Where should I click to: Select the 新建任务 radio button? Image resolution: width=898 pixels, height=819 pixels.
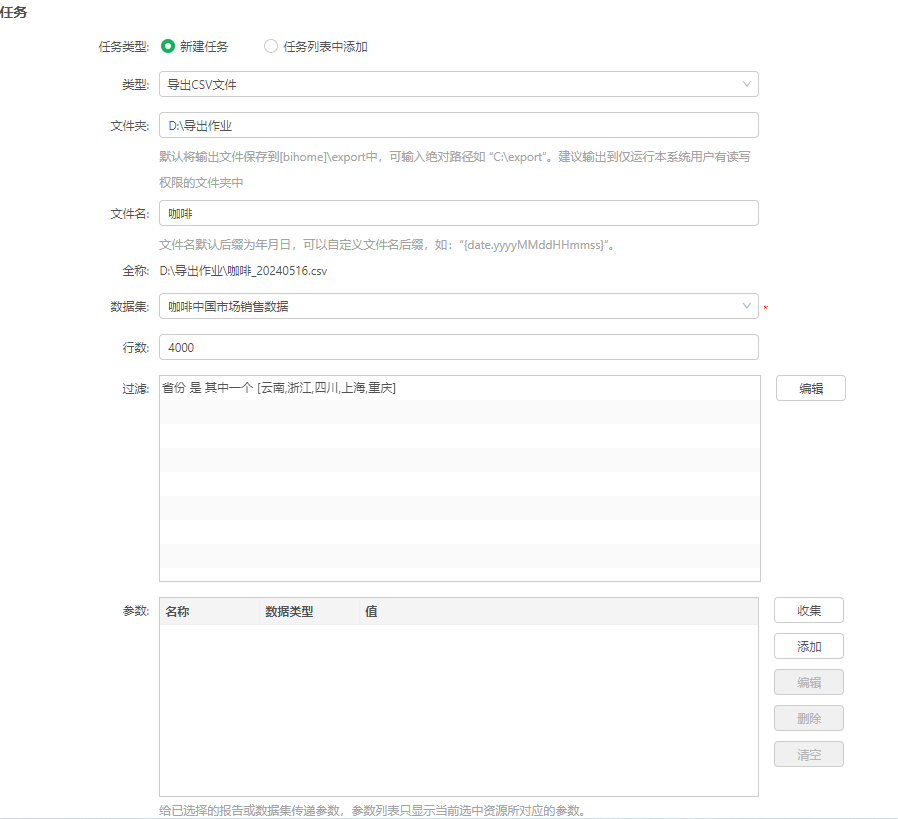pyautogui.click(x=168, y=46)
